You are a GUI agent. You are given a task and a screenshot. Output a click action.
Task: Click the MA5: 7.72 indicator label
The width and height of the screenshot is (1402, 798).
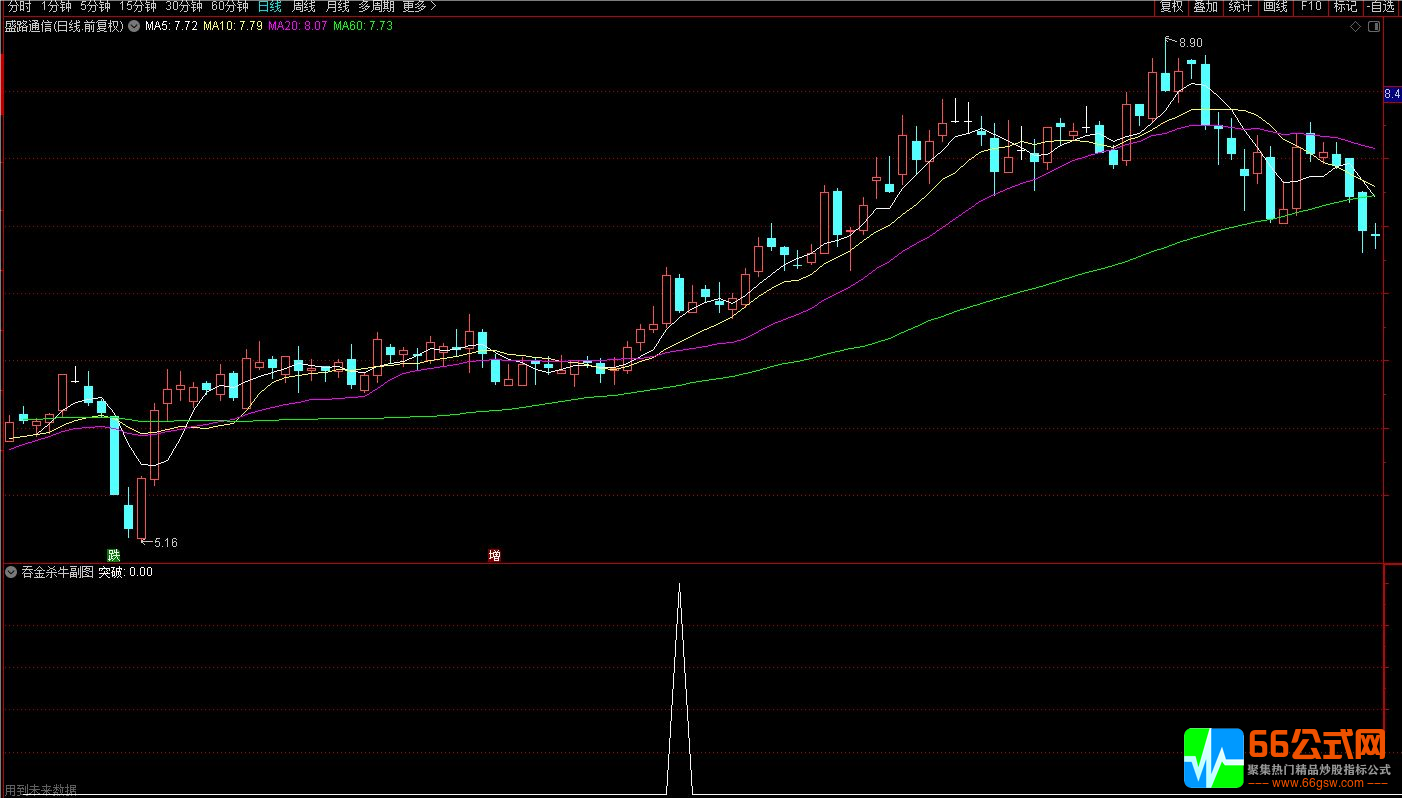click(x=170, y=27)
